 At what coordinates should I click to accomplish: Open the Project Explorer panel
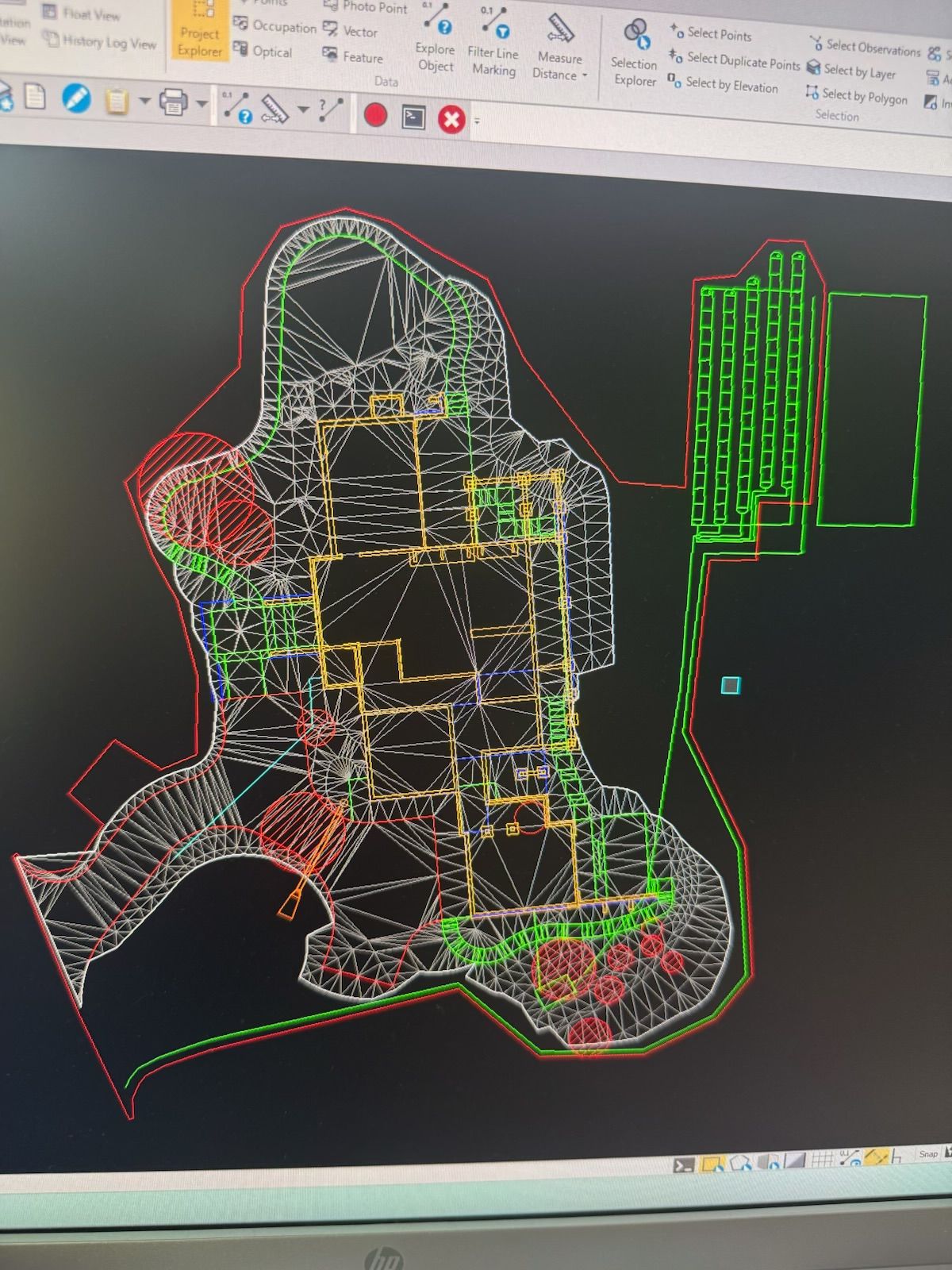[x=199, y=32]
